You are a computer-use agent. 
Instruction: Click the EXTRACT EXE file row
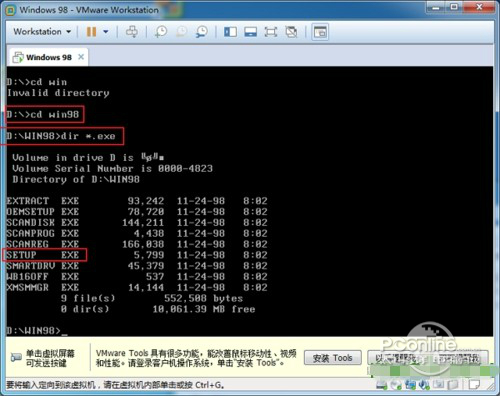(x=137, y=201)
